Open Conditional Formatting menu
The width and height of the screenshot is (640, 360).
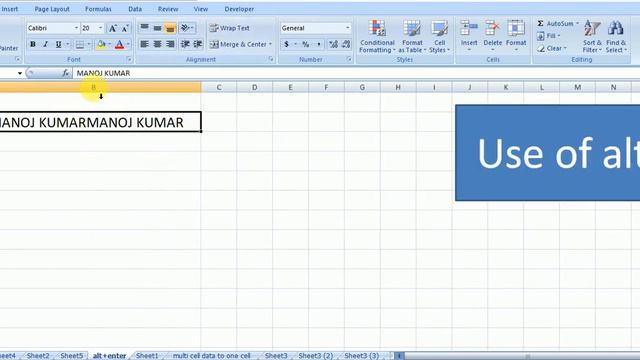377,37
